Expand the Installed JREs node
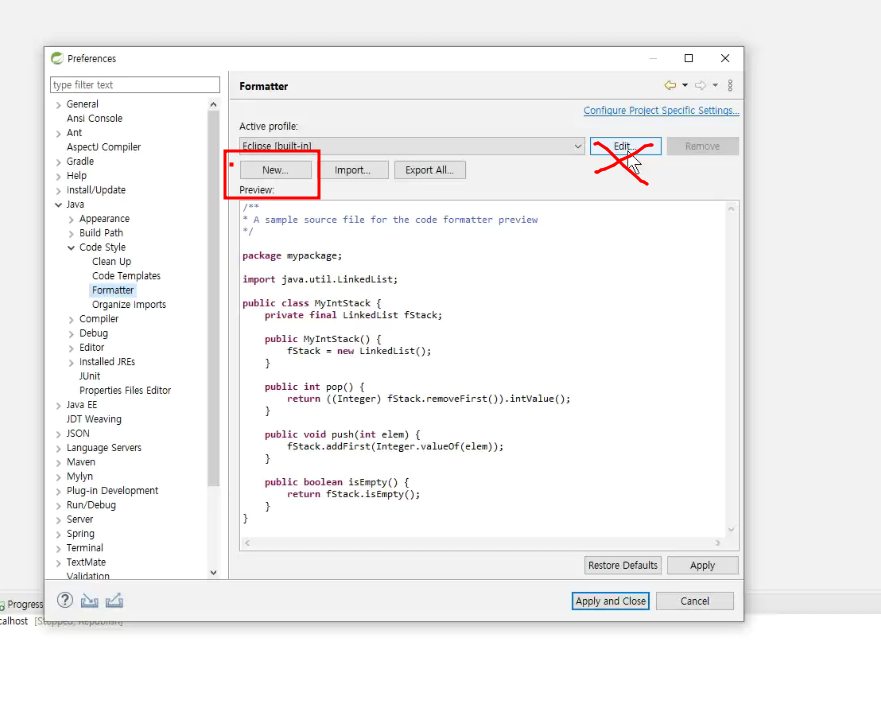This screenshot has width=881, height=715. (x=71, y=363)
